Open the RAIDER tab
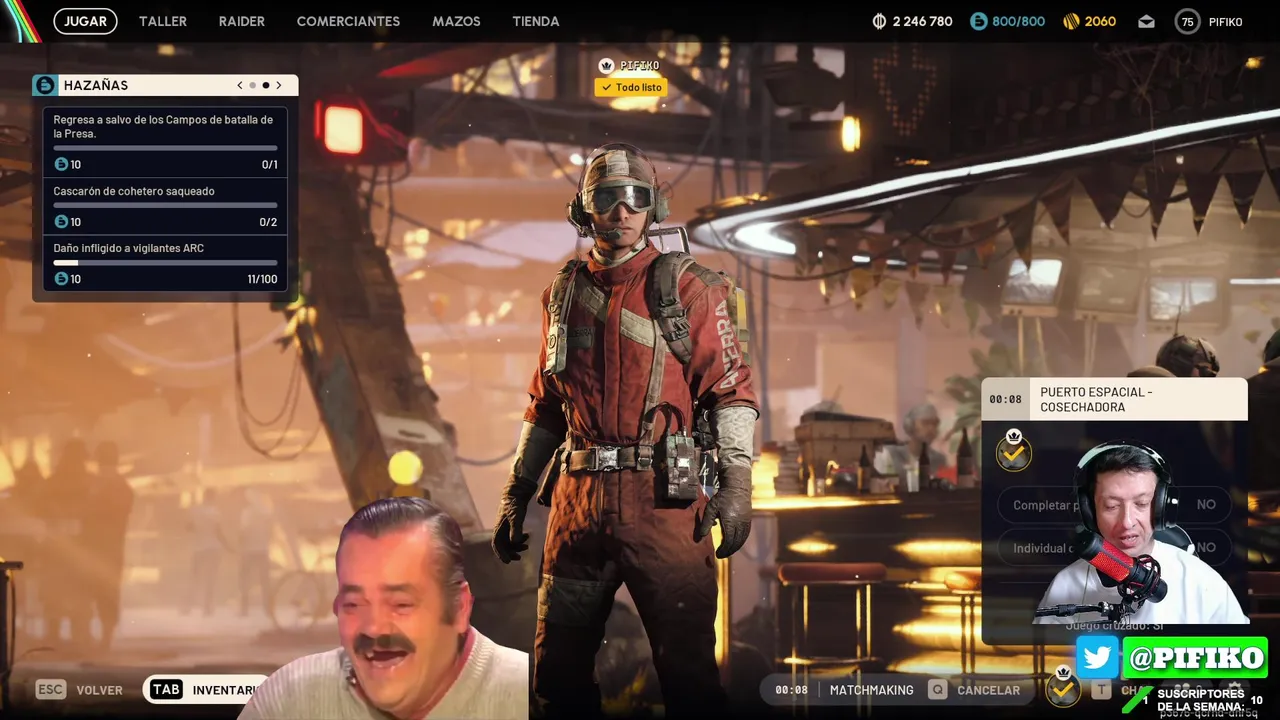The width and height of the screenshot is (1280, 720). [242, 21]
